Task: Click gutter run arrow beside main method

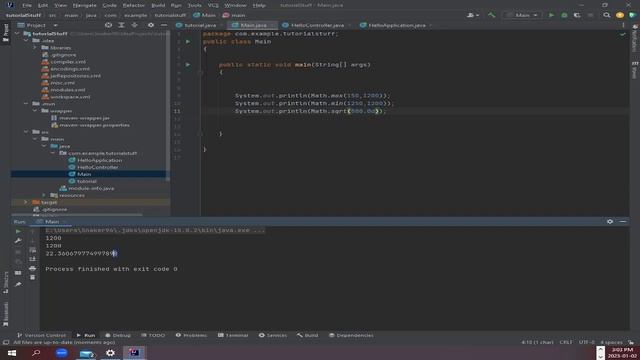Action: pyautogui.click(x=188, y=64)
